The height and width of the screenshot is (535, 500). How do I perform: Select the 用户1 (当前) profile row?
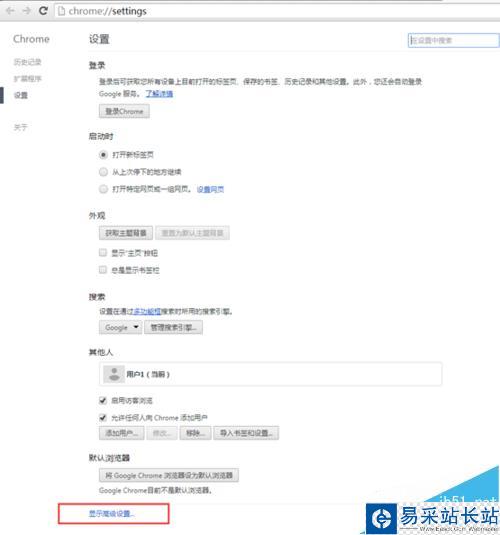(271, 374)
